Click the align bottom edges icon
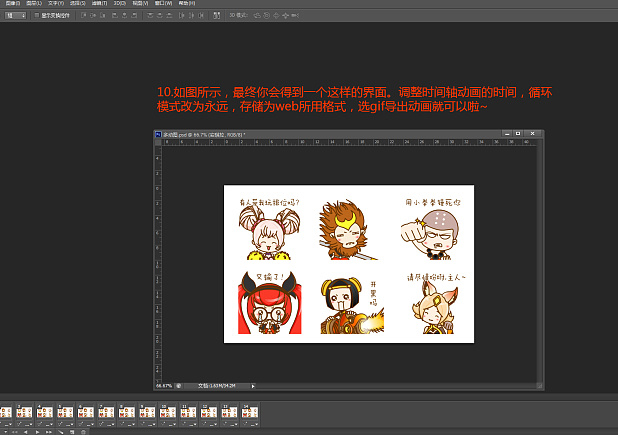This screenshot has width=618, height=435. point(102,15)
